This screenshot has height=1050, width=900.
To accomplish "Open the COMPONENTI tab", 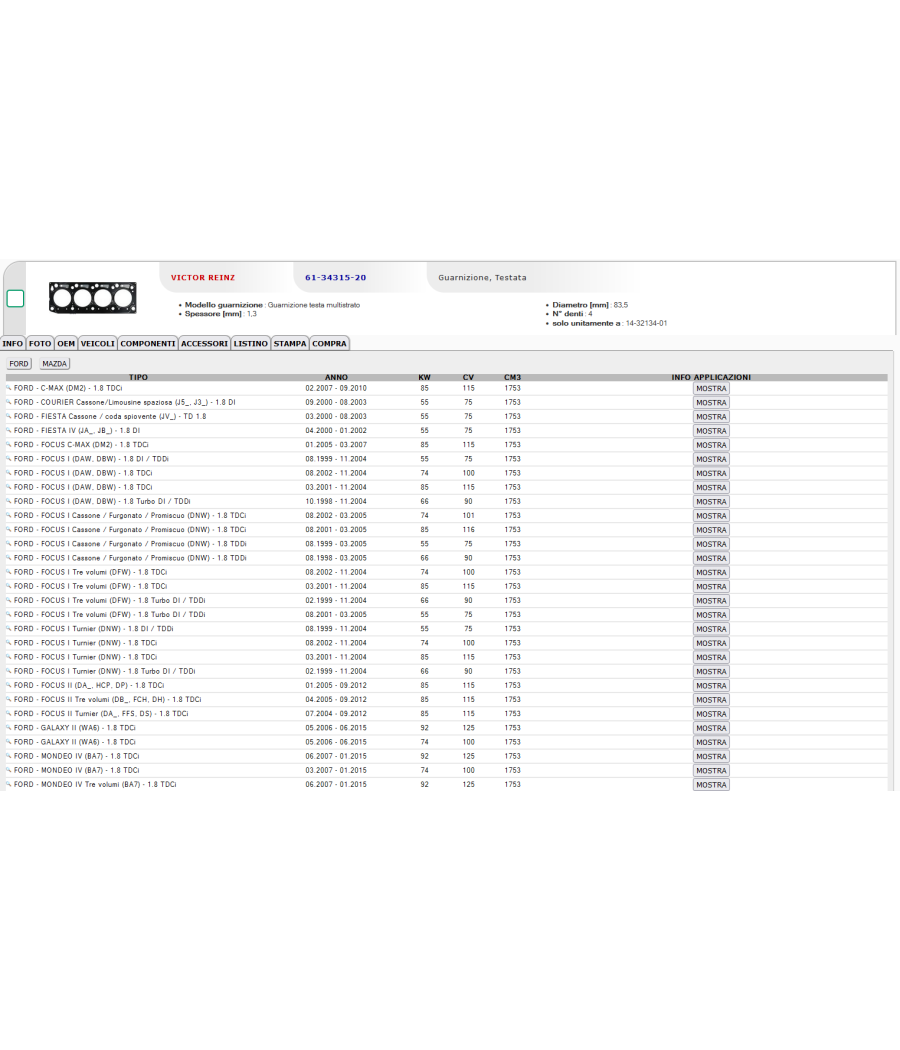I will [x=148, y=344].
